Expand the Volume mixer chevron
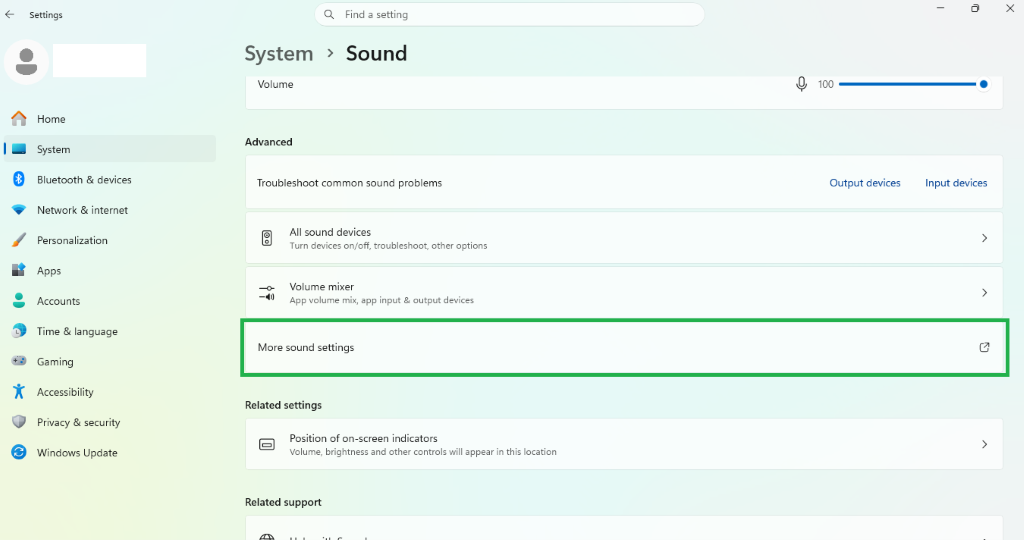The image size is (1024, 546). click(984, 293)
